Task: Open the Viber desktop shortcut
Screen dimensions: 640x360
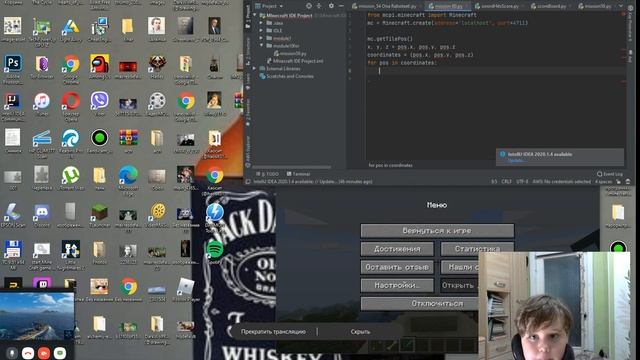Action: pyautogui.click(x=100, y=100)
